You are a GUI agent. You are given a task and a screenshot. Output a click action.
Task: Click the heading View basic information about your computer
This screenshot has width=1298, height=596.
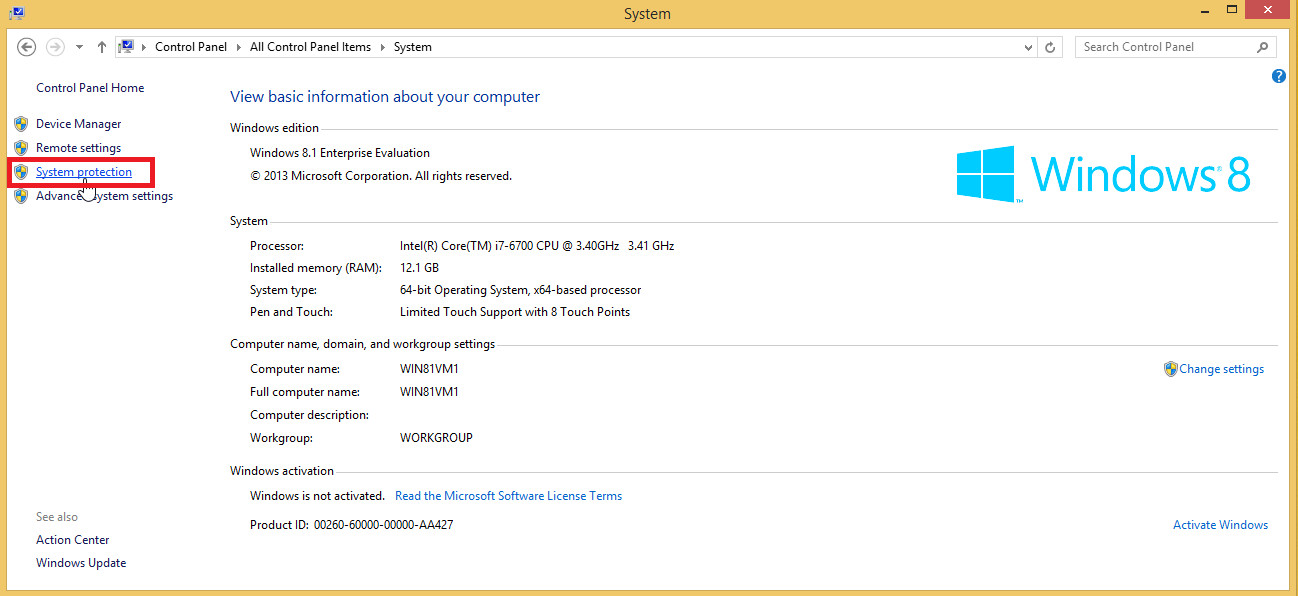(385, 97)
